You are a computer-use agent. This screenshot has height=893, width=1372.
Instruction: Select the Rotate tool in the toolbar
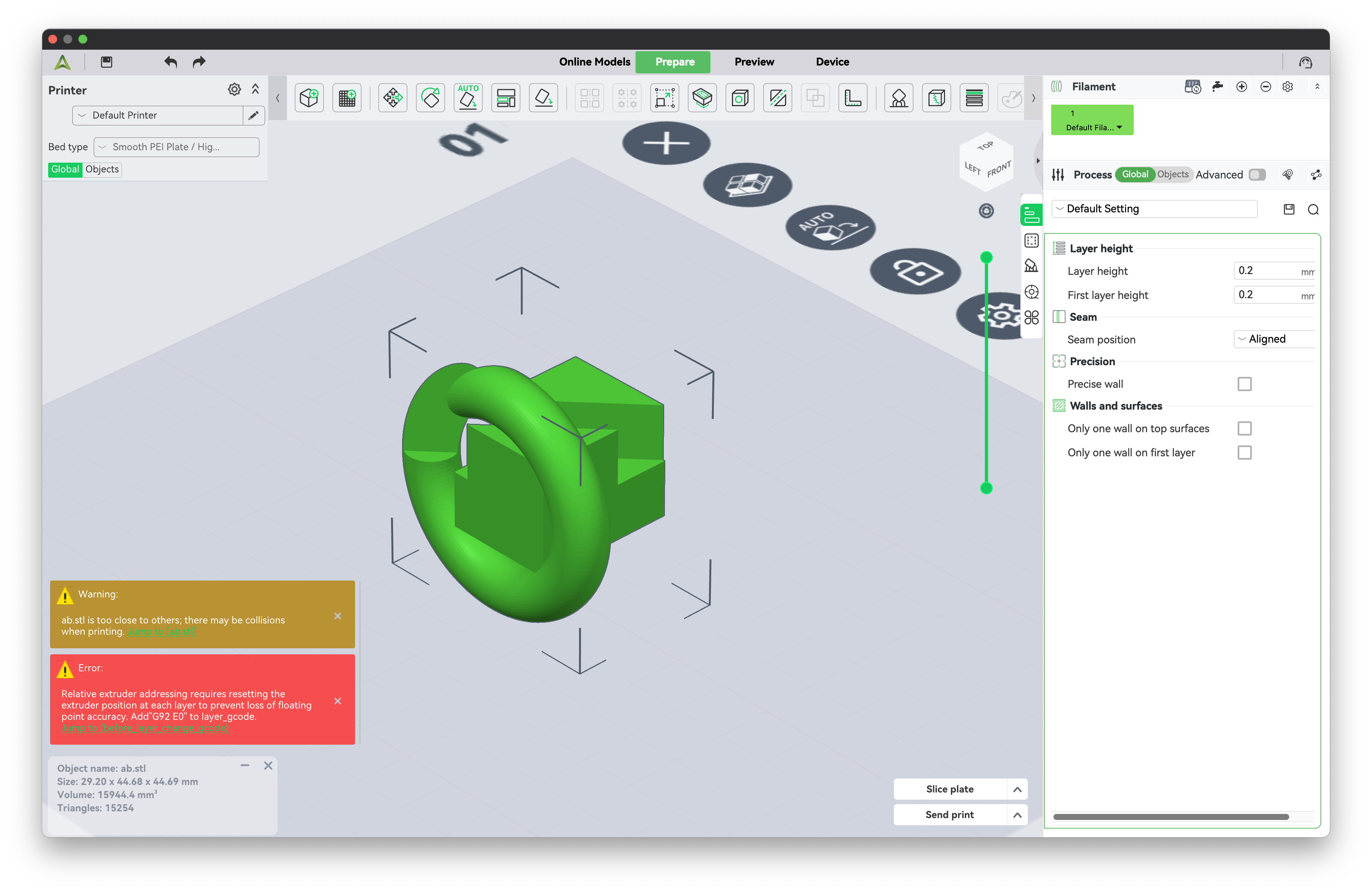pos(431,98)
